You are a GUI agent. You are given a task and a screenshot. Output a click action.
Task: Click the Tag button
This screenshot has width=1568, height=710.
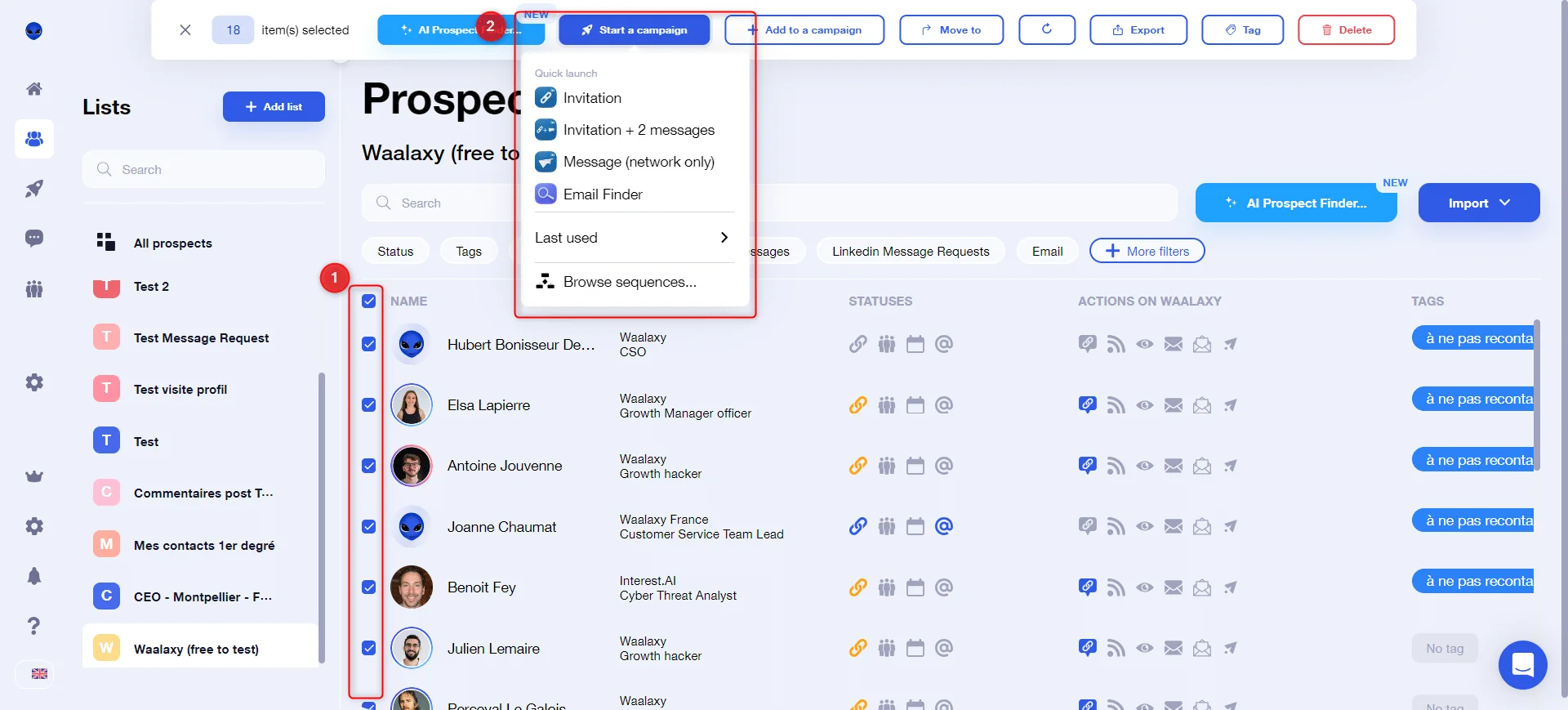1242,30
